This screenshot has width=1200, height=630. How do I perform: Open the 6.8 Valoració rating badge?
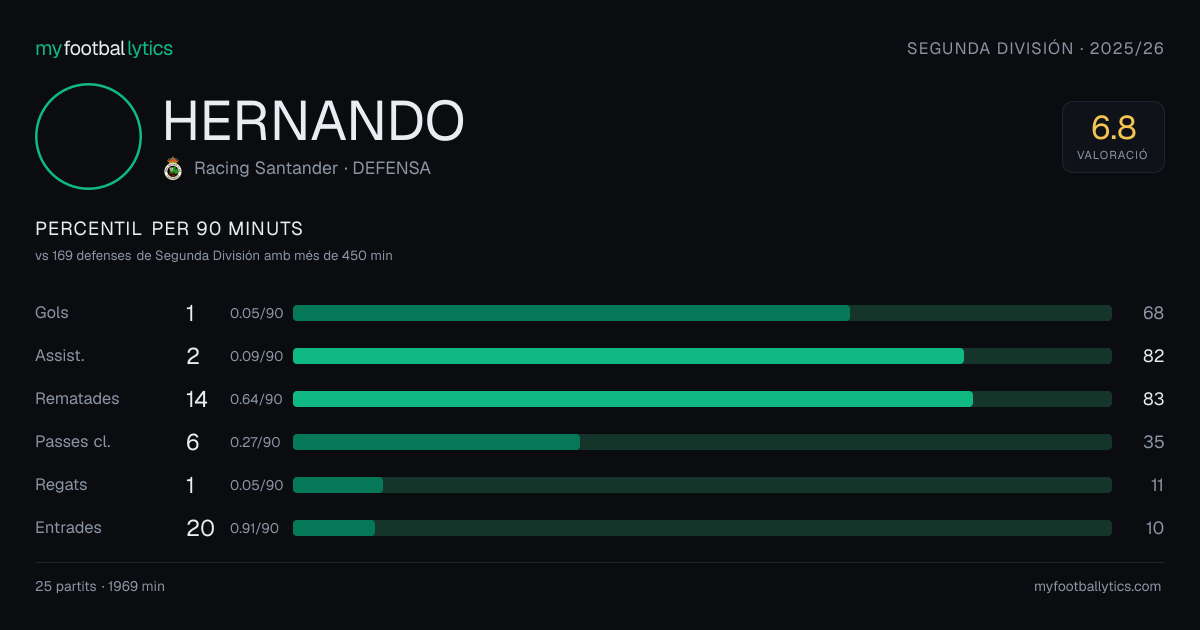(x=1113, y=137)
